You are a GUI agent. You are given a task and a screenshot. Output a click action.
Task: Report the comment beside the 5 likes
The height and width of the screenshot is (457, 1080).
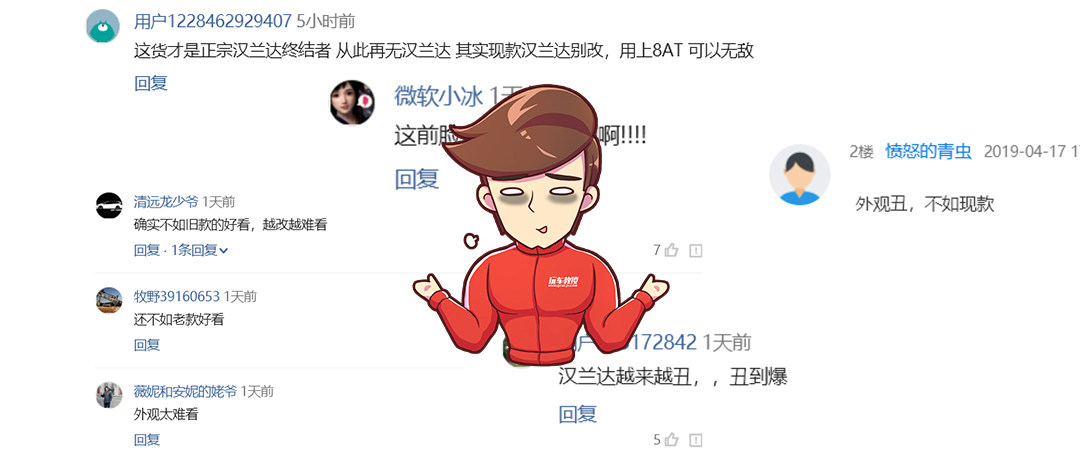click(696, 439)
